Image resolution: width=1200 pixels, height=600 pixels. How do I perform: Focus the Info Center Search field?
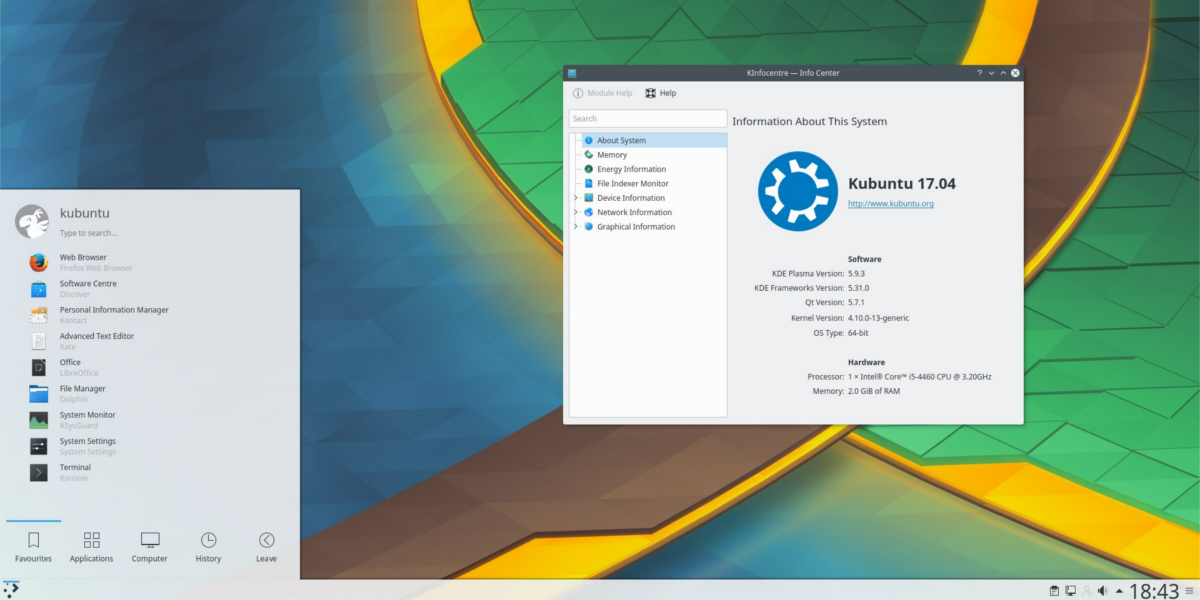[x=648, y=119]
